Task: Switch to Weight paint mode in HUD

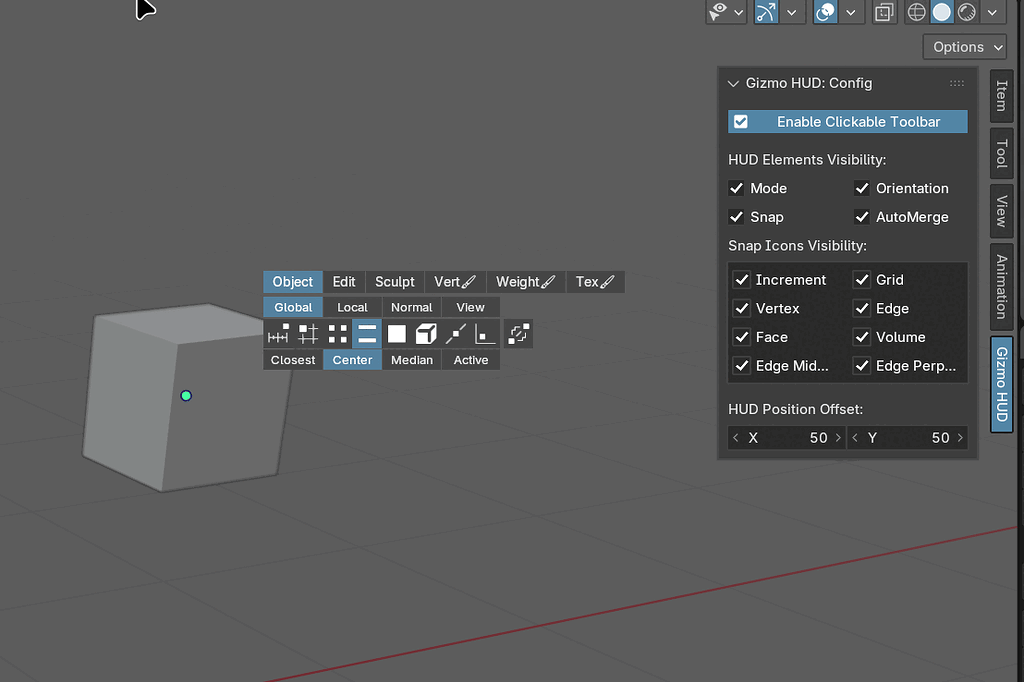Action: tap(526, 282)
